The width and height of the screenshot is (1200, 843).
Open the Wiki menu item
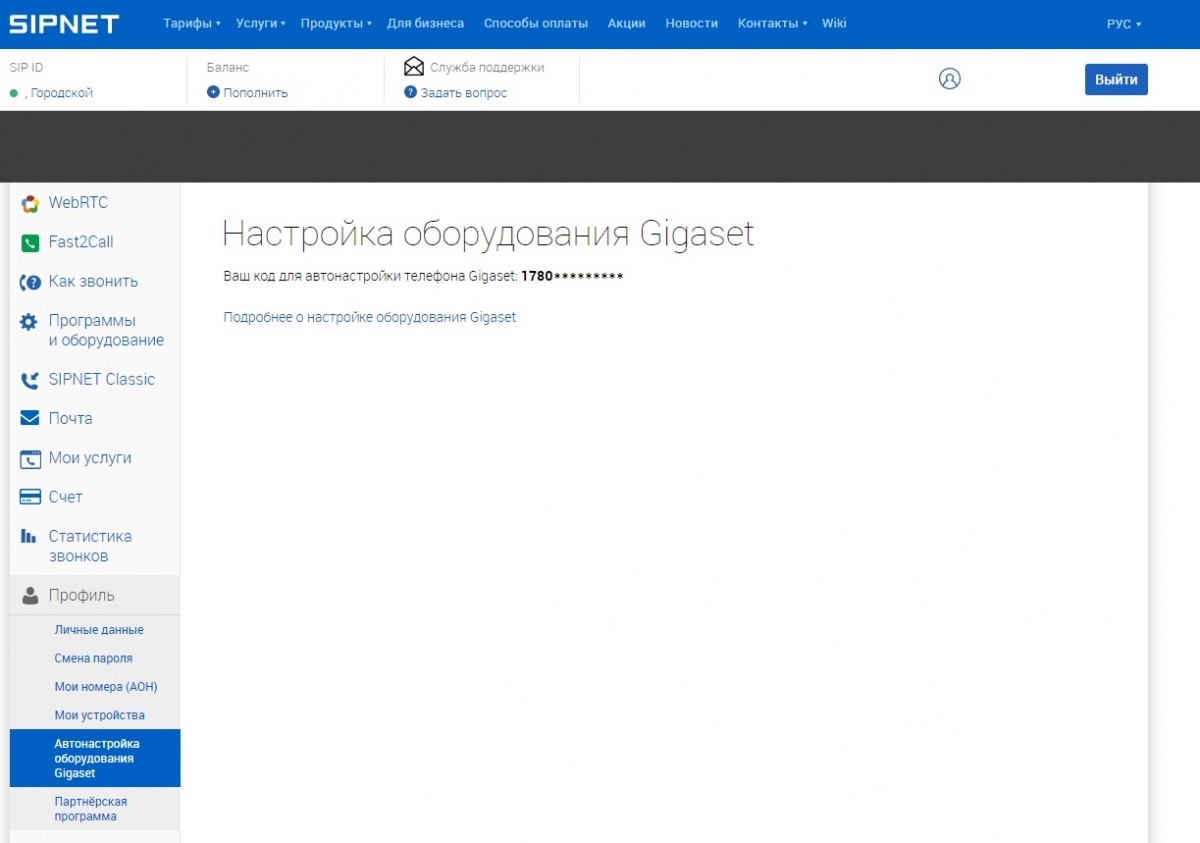coord(834,23)
